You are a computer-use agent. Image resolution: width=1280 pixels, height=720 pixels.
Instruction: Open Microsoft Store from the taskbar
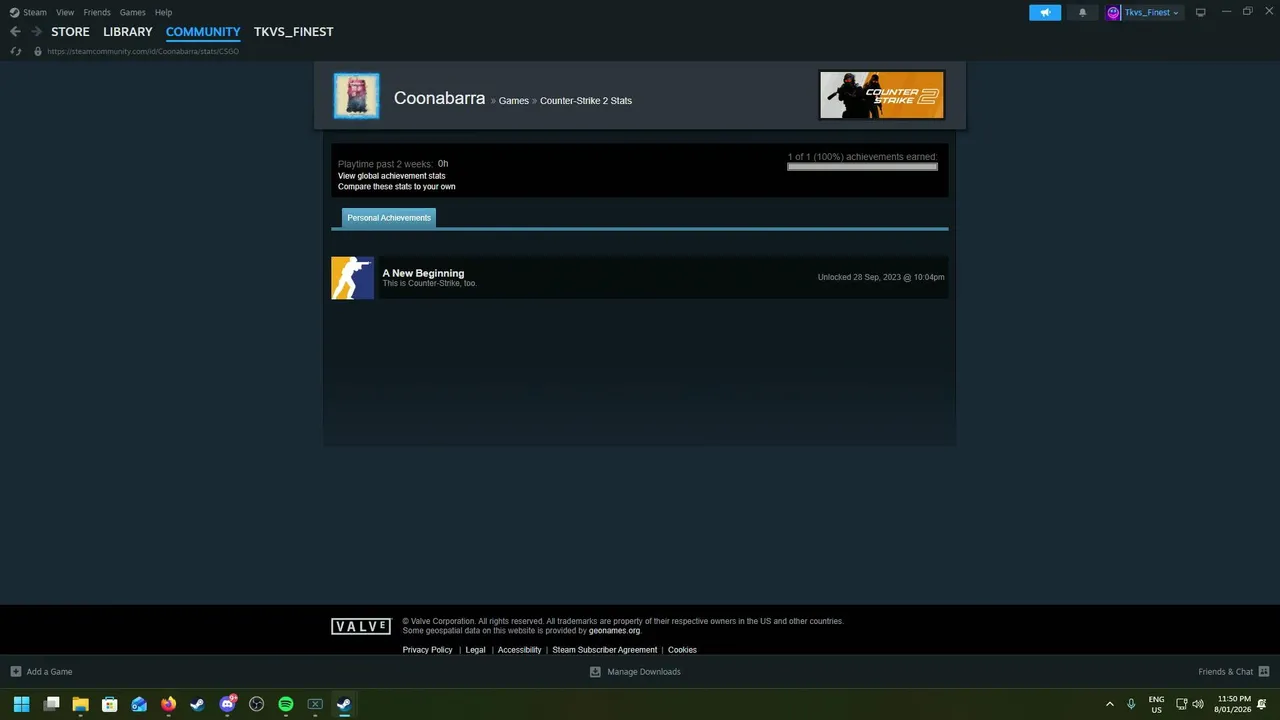(x=110, y=704)
